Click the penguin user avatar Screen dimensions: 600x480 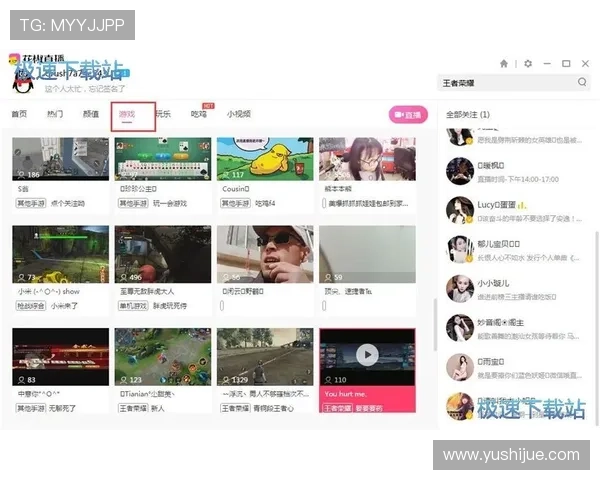pyautogui.click(x=23, y=82)
